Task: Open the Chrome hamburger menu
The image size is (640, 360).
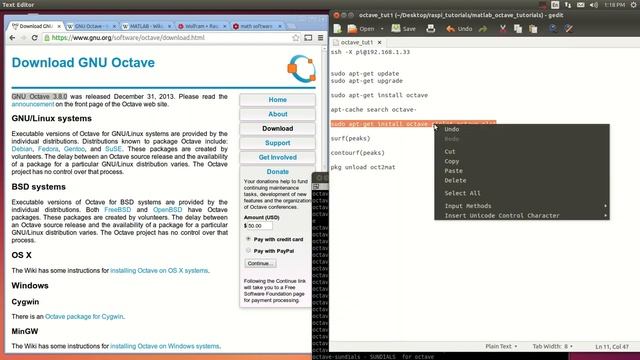Action: [x=320, y=38]
